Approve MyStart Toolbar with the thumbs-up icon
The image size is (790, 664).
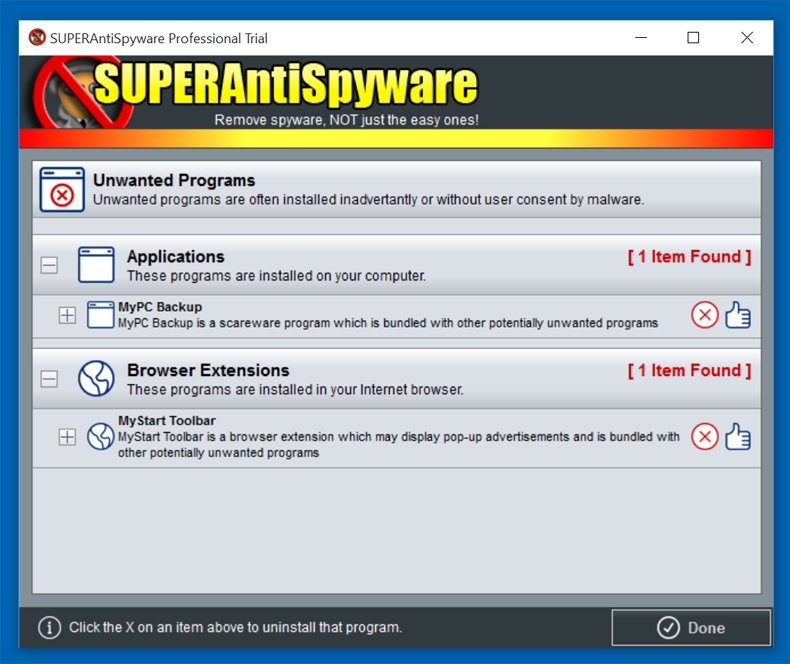click(x=738, y=436)
